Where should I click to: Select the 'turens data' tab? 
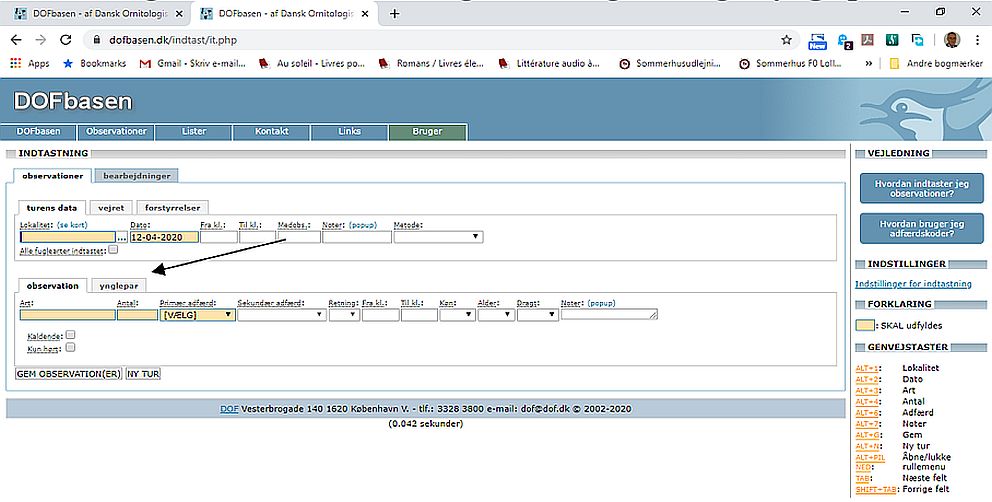tap(52, 208)
